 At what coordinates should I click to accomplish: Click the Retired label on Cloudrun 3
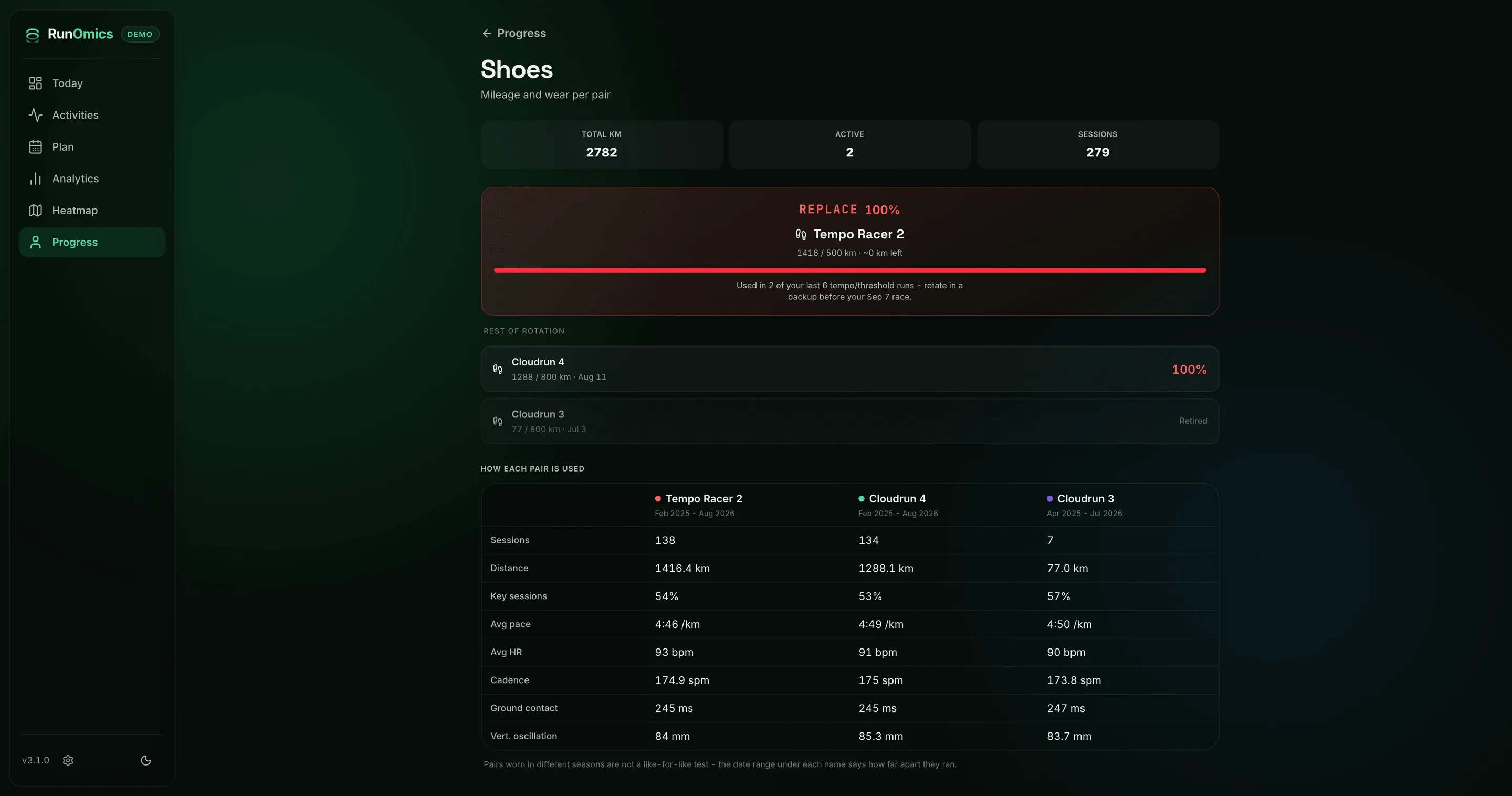point(1193,421)
